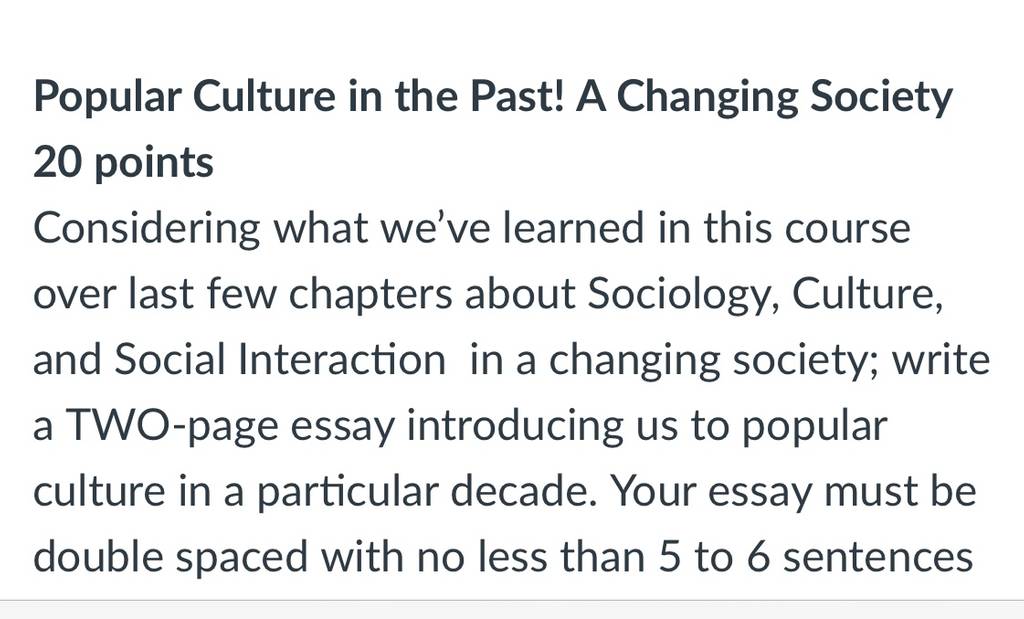Screen dimensions: 1024x619
Task: Click the phrase "Social Interaction" in the text
Action: click(x=280, y=360)
